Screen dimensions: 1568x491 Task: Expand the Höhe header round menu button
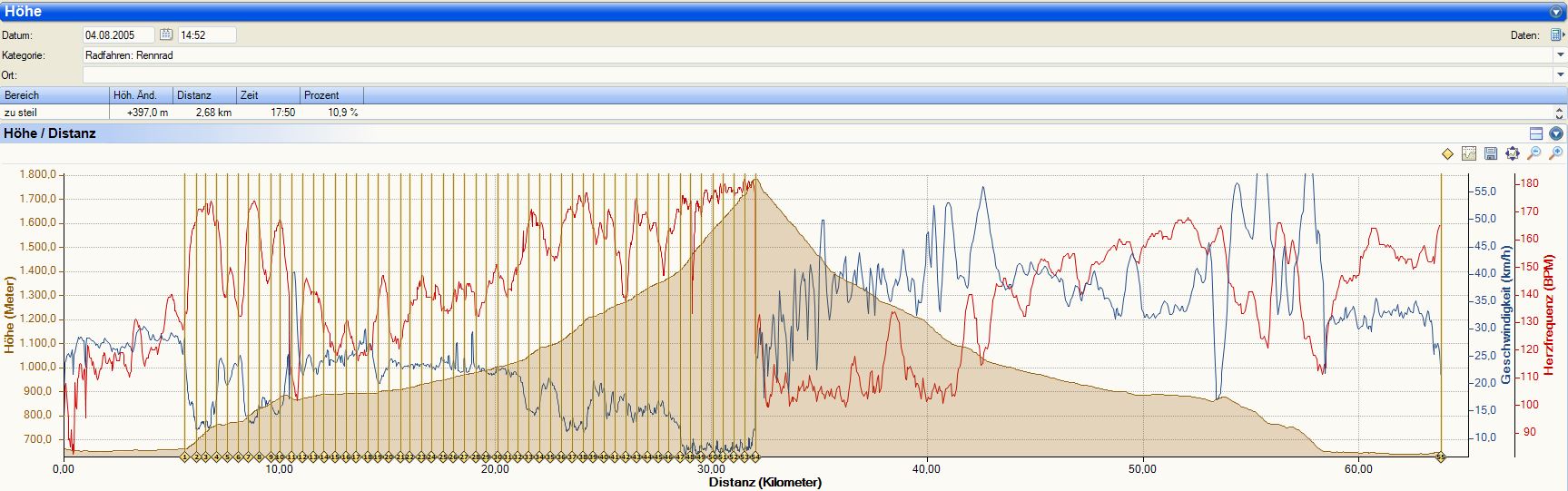point(1556,12)
